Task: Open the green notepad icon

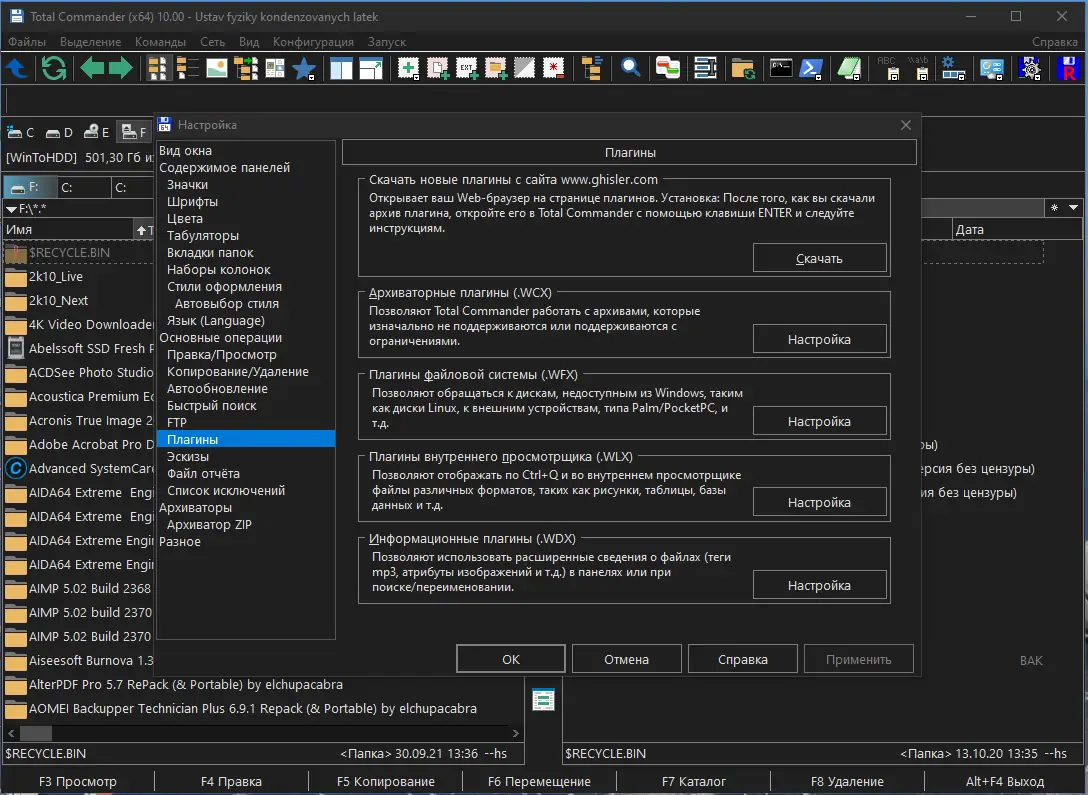Action: (x=849, y=68)
